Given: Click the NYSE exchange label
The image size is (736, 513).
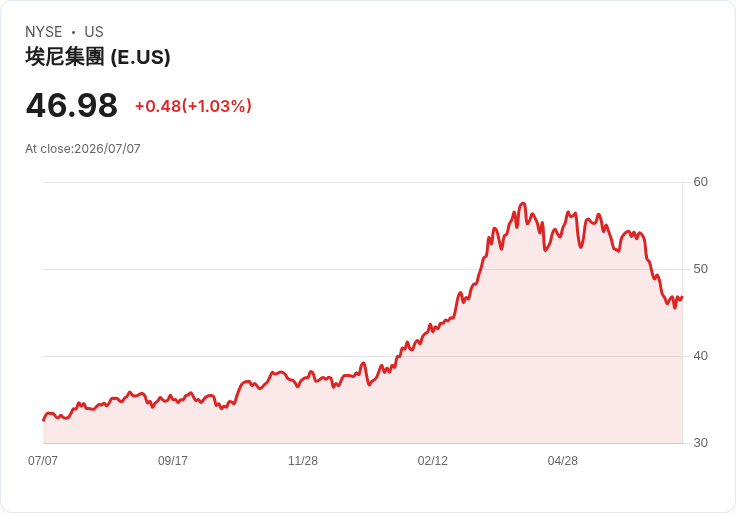Looking at the screenshot, I should click(x=44, y=32).
